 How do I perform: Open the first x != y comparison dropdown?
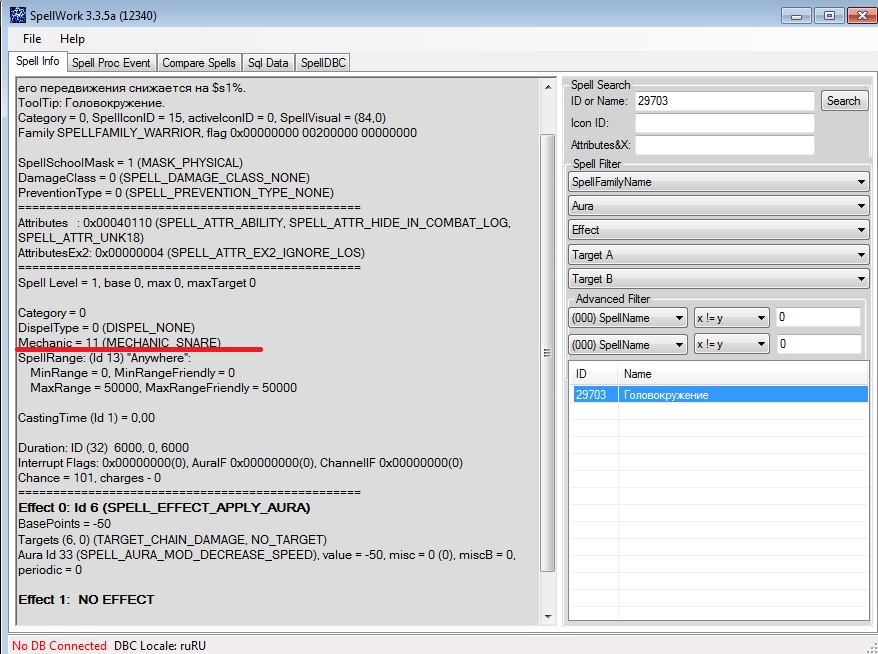[x=731, y=318]
